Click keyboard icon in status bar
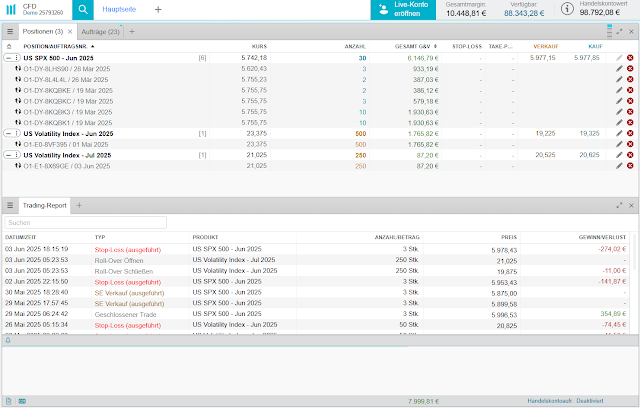640x408 pixels. click(x=22, y=401)
